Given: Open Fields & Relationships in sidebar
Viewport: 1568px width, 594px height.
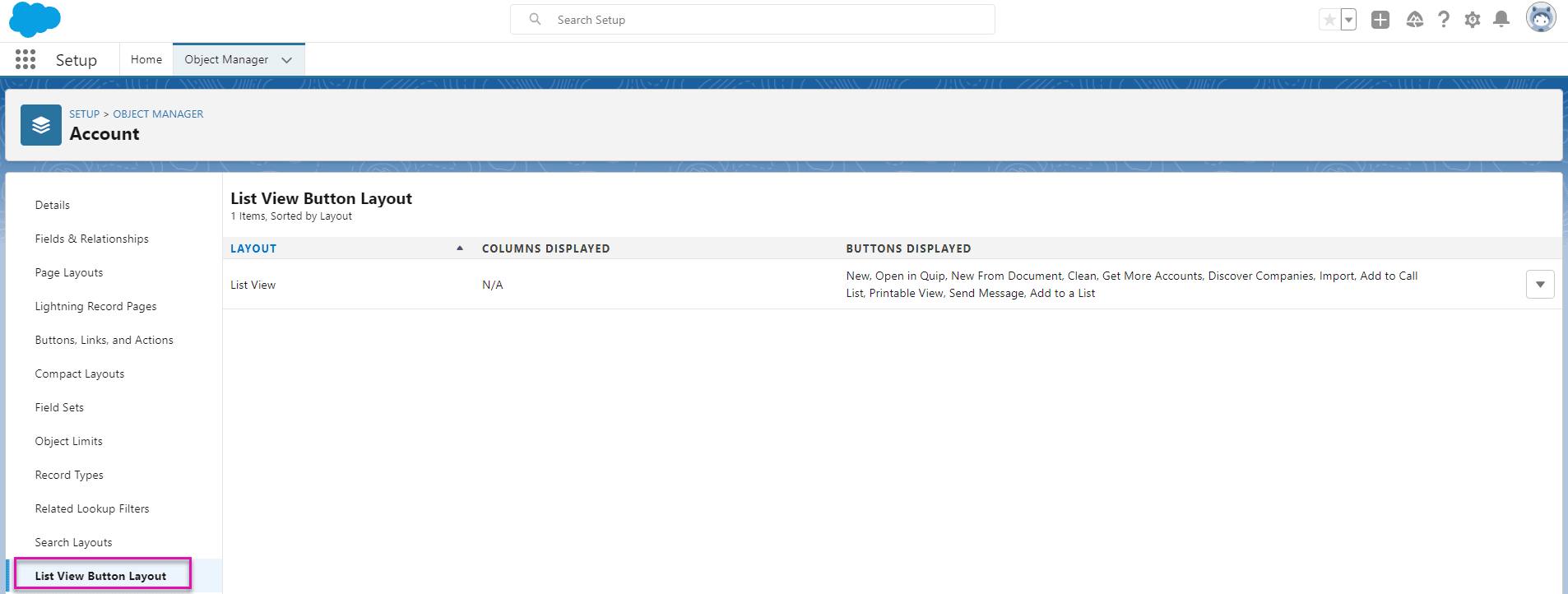Looking at the screenshot, I should pos(92,239).
